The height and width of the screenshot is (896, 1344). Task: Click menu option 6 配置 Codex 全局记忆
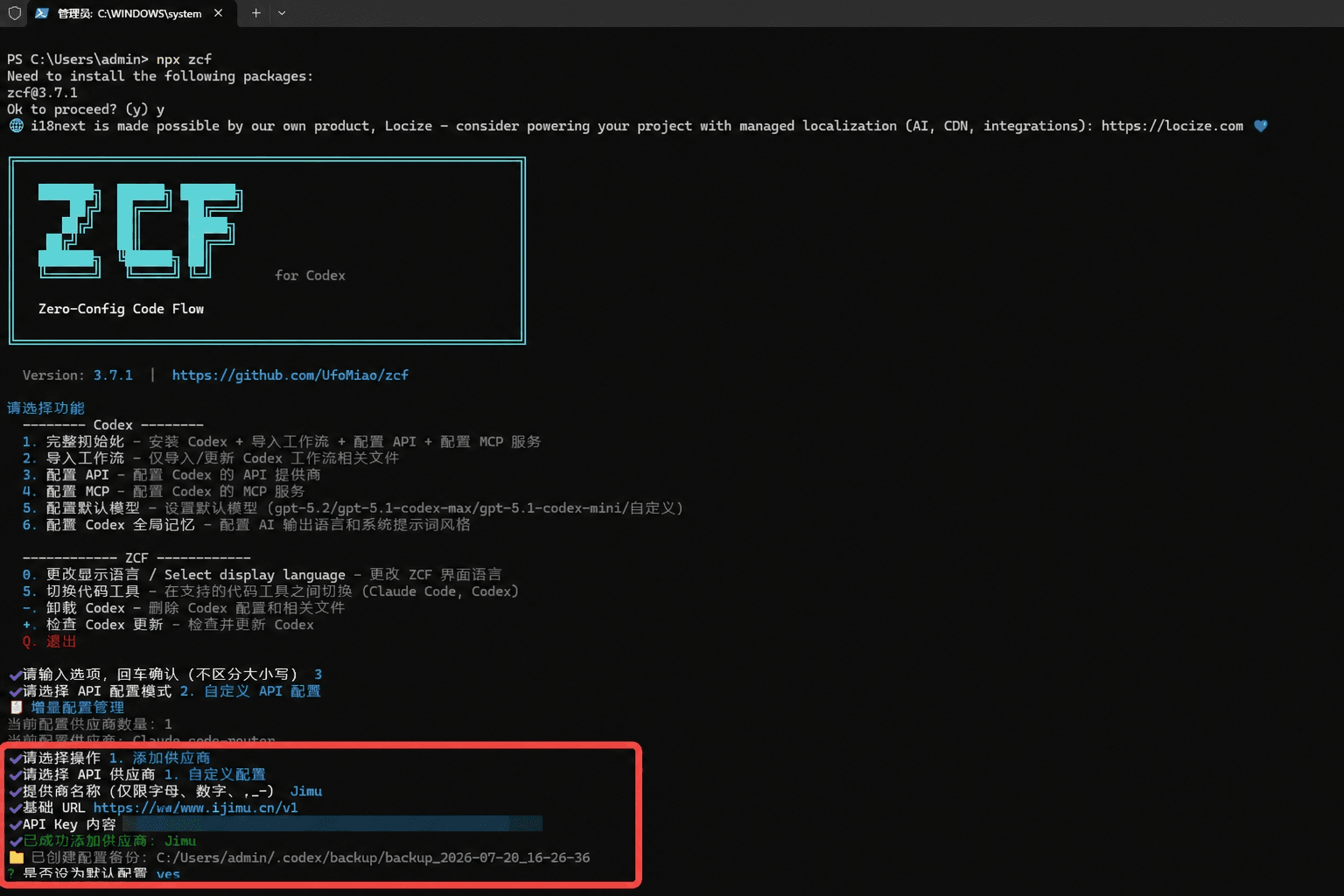246,525
